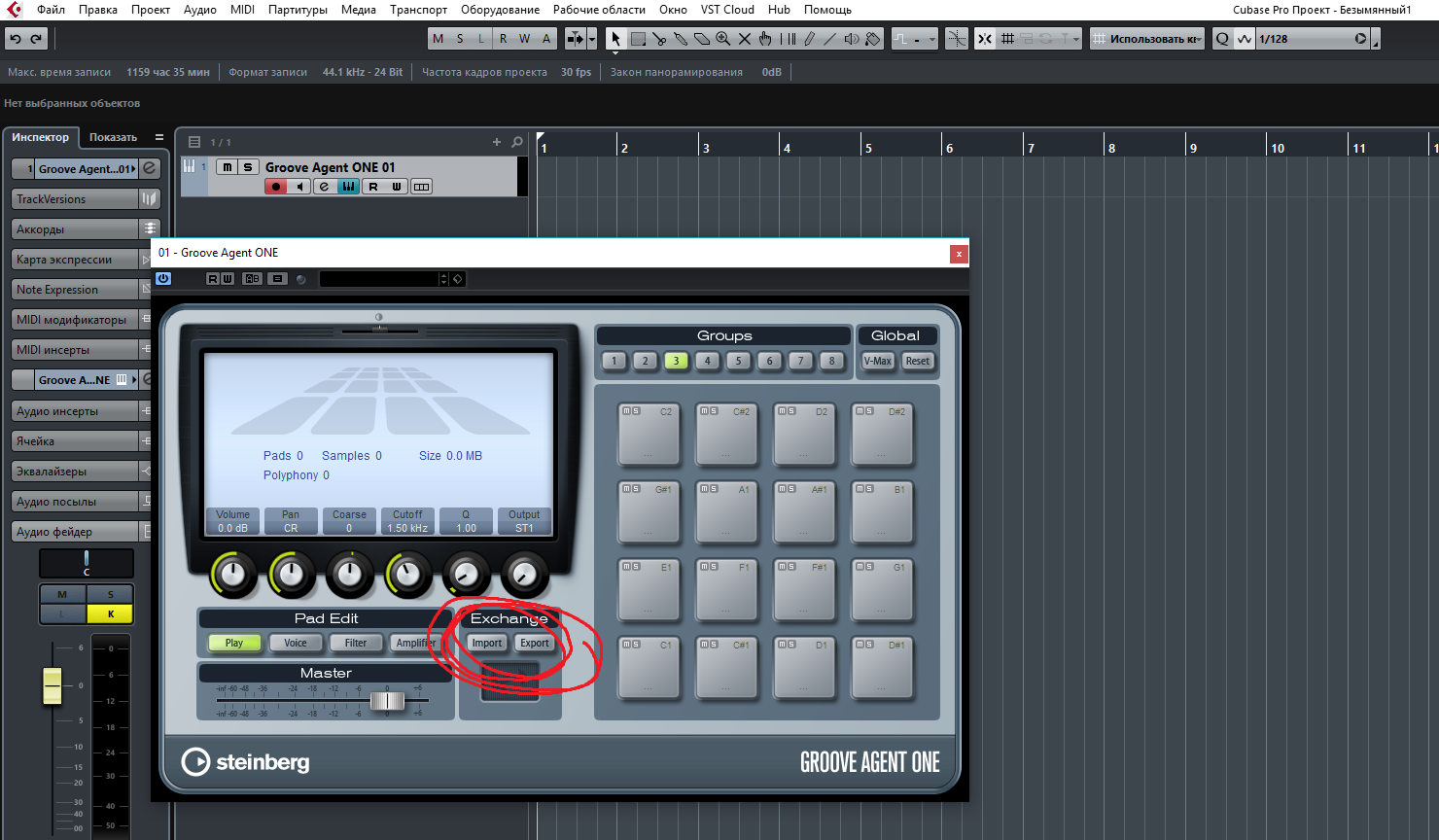Select the Инспектор tab
The image size is (1439, 840).
[x=41, y=137]
